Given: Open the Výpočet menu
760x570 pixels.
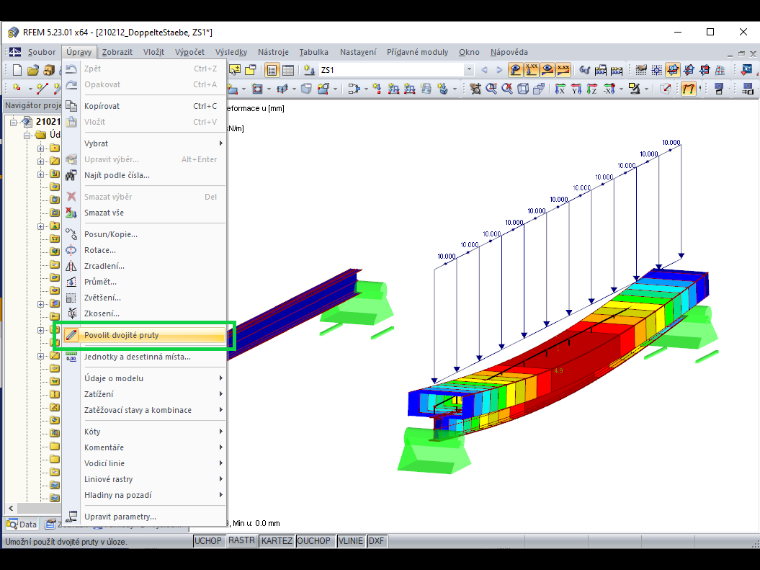Looking at the screenshot, I should (190, 52).
